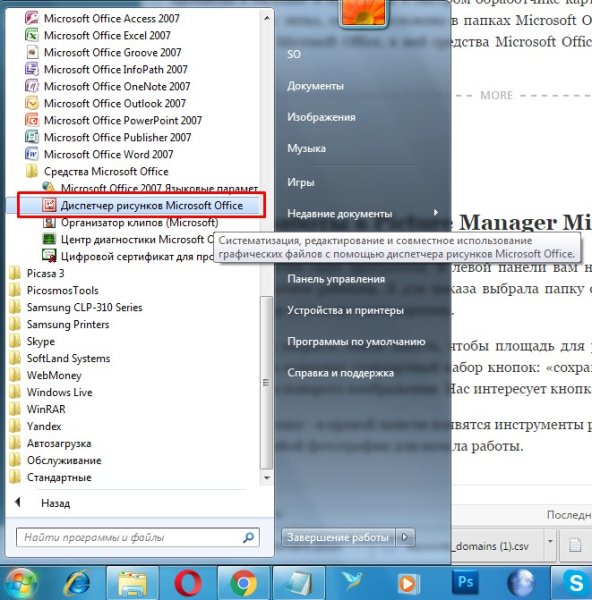Image resolution: width=592 pixels, height=600 pixels.
Task: Open Microsoft Office Access 2007 icon
Action: (x=32, y=18)
